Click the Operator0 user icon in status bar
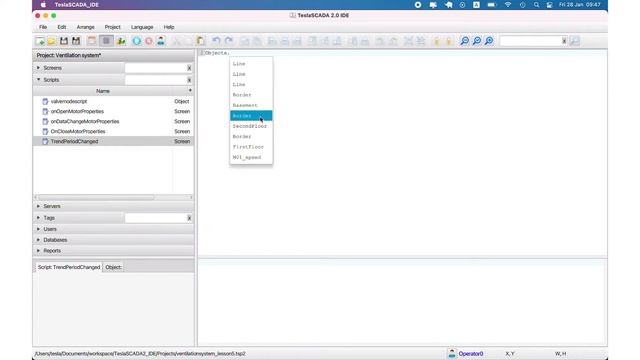This screenshot has height=360, width=640. tap(452, 353)
